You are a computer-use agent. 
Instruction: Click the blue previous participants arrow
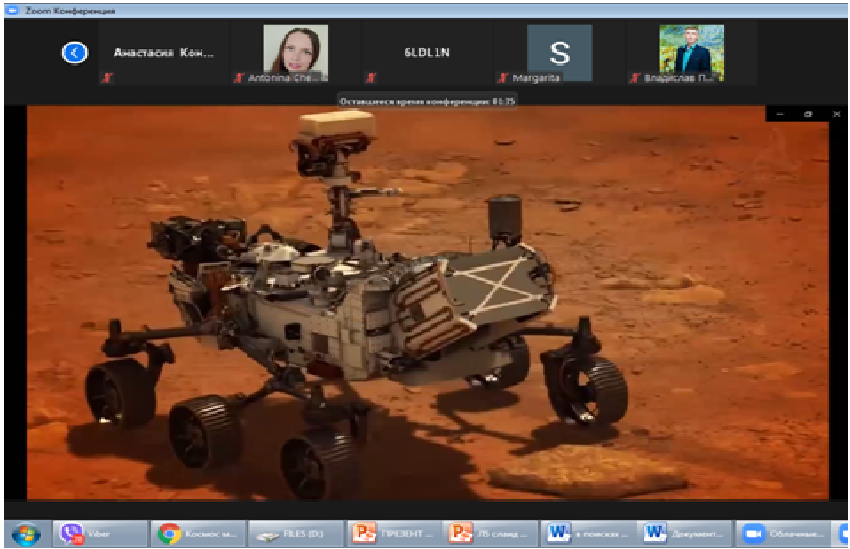tap(74, 53)
